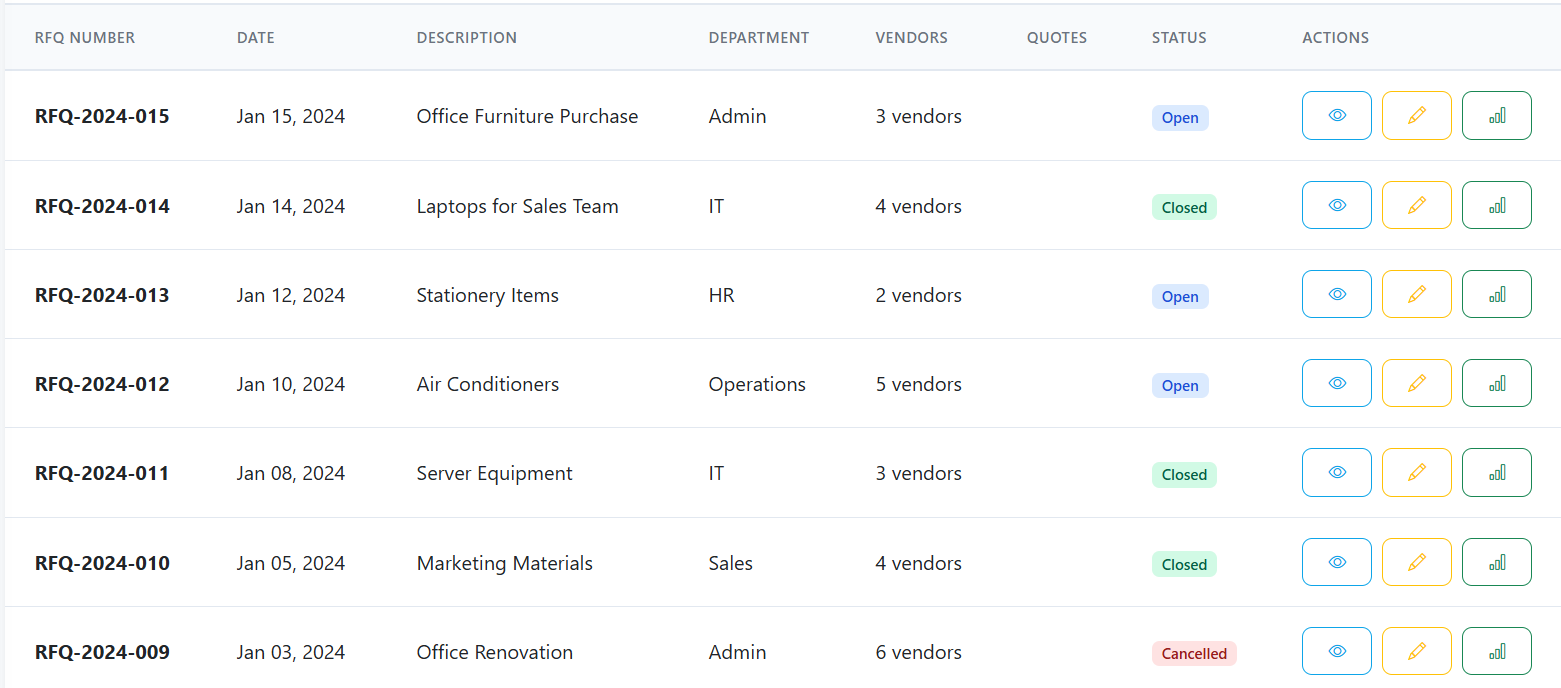The height and width of the screenshot is (688, 1561).
Task: Click the DATE column header
Action: (x=256, y=38)
